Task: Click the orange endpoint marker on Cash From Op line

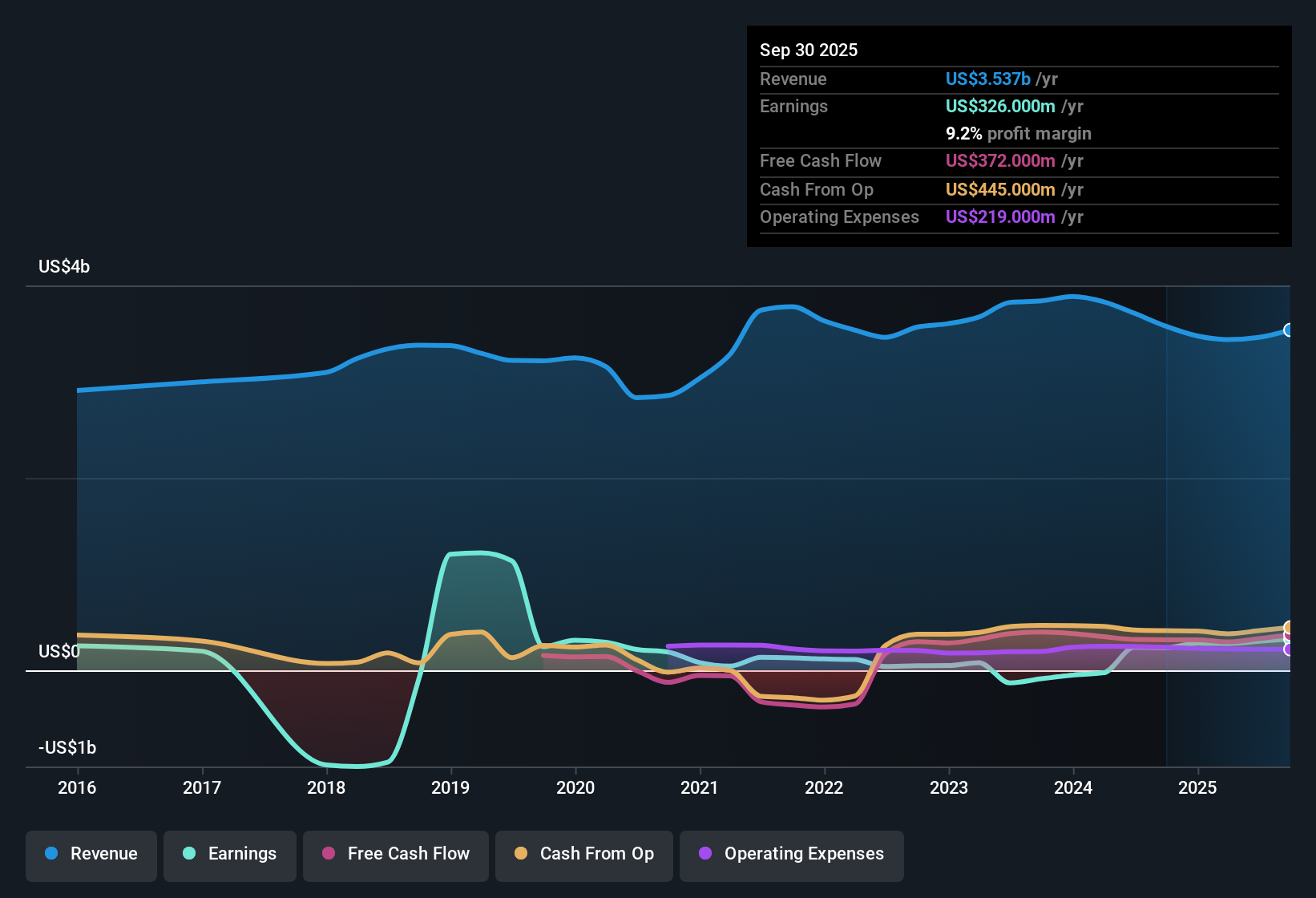Action: click(1287, 628)
